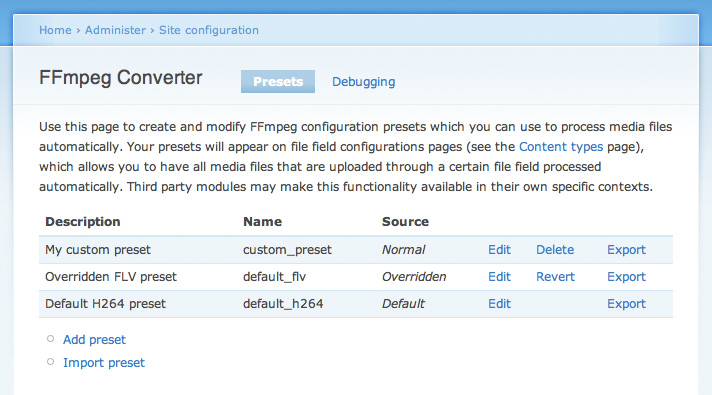
Task: Export the Default H264 preset
Action: [626, 304]
